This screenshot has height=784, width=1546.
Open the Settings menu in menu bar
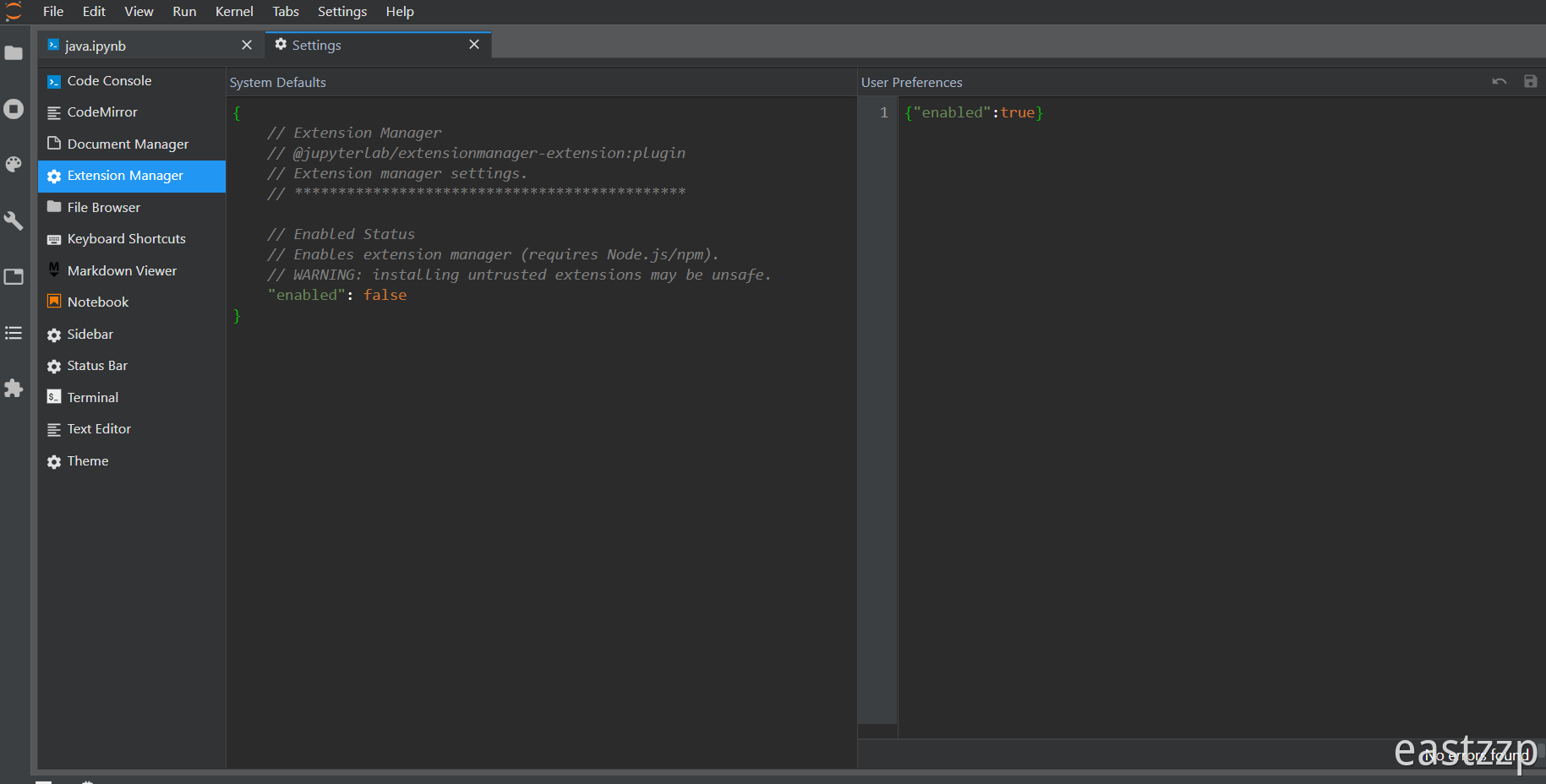point(342,11)
